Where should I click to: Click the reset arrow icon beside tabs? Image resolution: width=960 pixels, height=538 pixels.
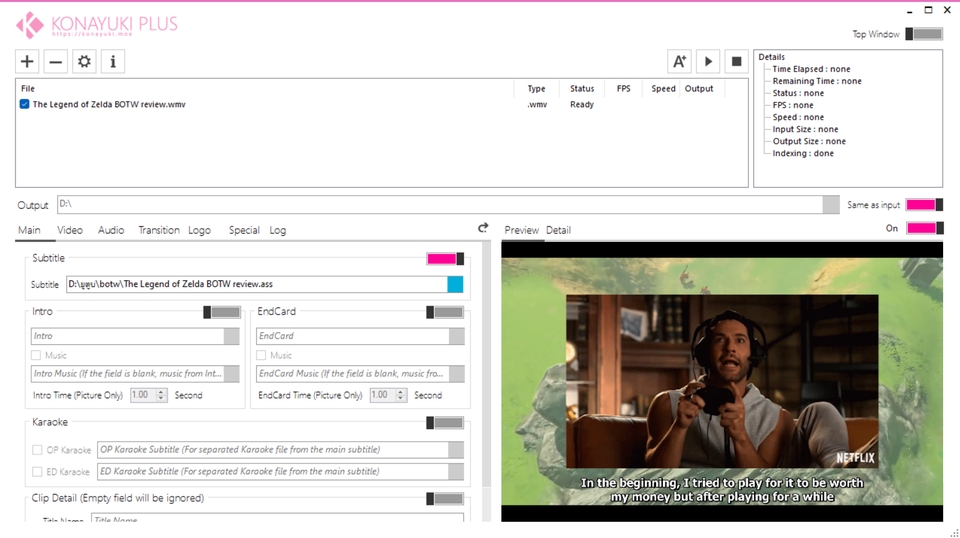pos(483,228)
